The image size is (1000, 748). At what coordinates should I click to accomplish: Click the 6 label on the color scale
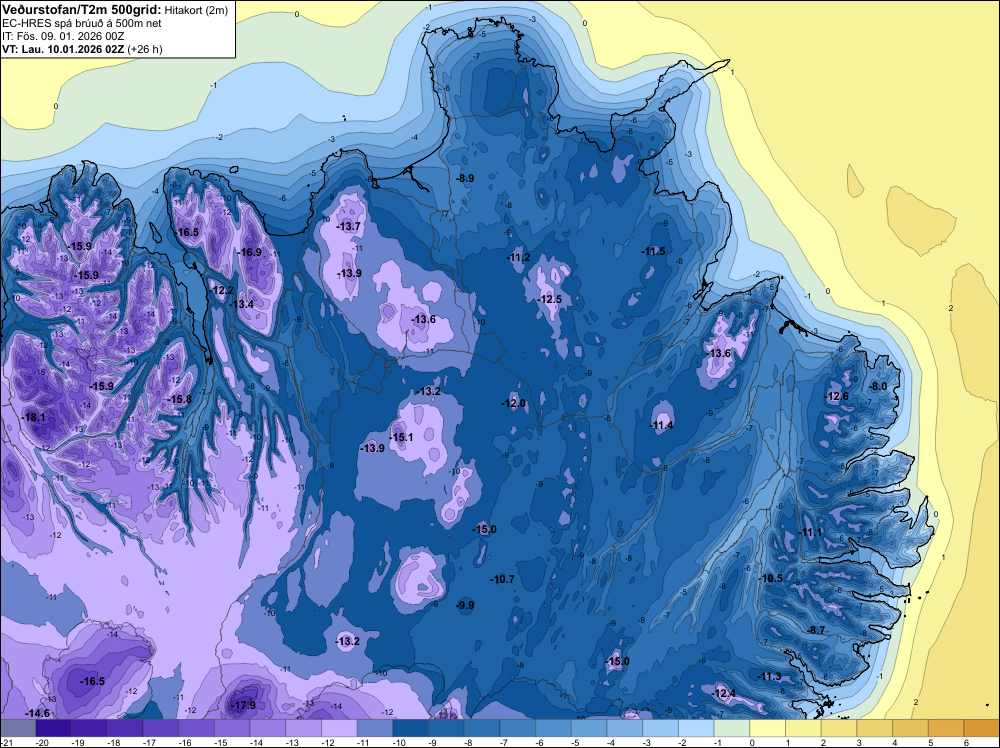tap(966, 742)
